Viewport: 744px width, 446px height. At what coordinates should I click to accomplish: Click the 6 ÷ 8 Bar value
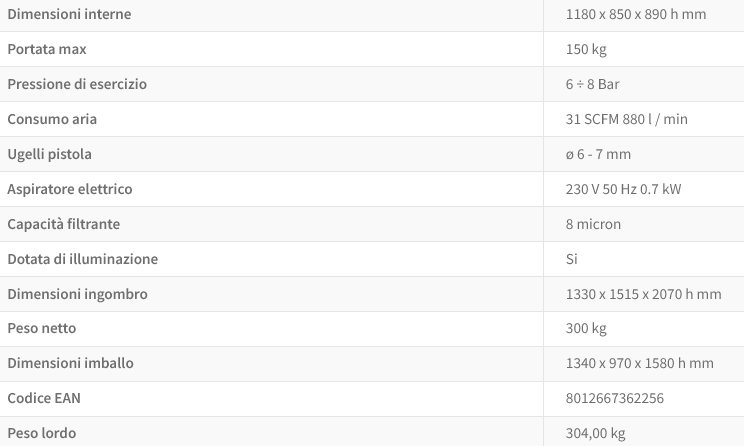click(592, 84)
